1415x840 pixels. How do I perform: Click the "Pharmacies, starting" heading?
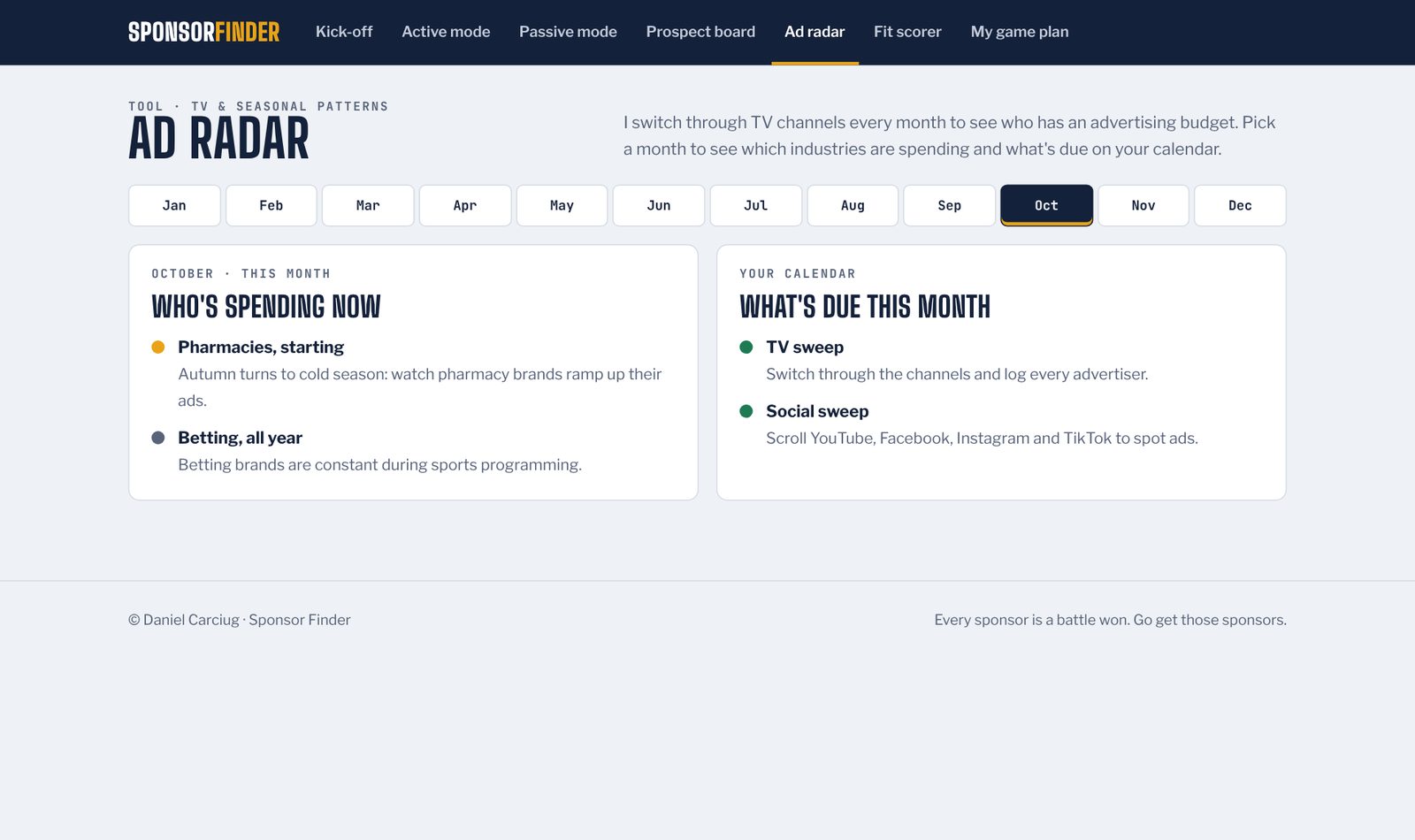(261, 347)
